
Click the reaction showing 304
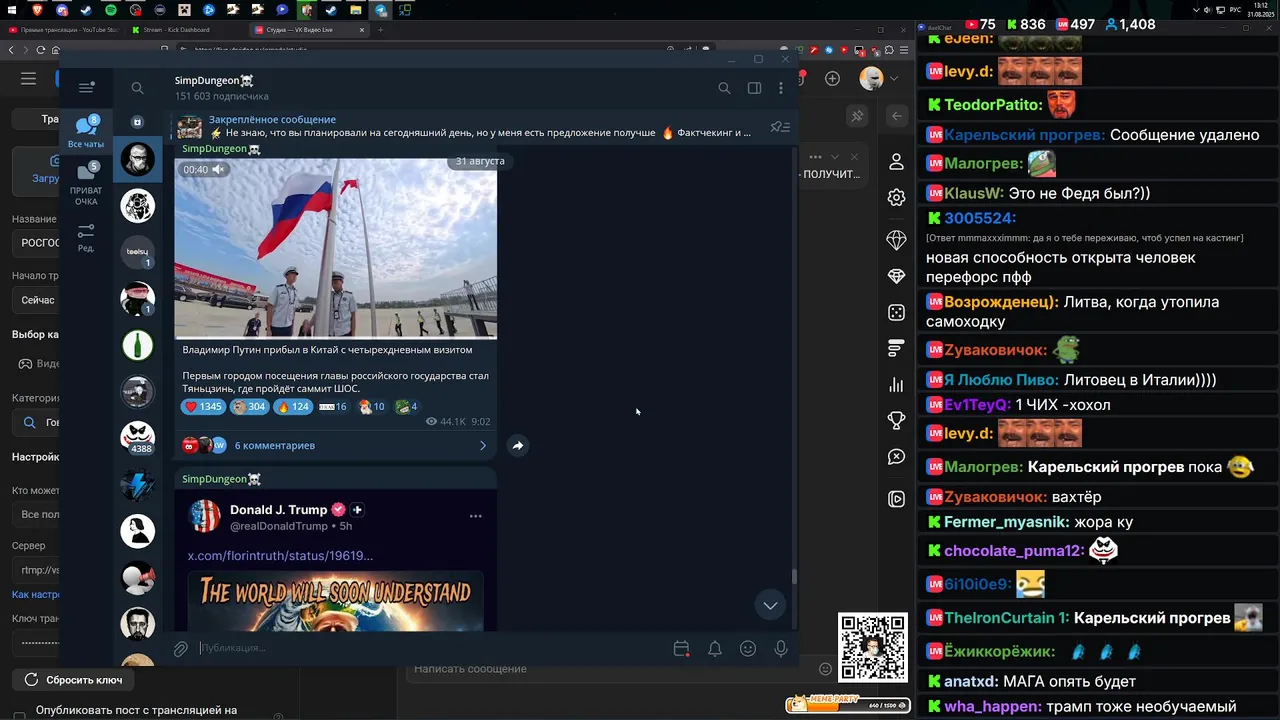(x=249, y=407)
